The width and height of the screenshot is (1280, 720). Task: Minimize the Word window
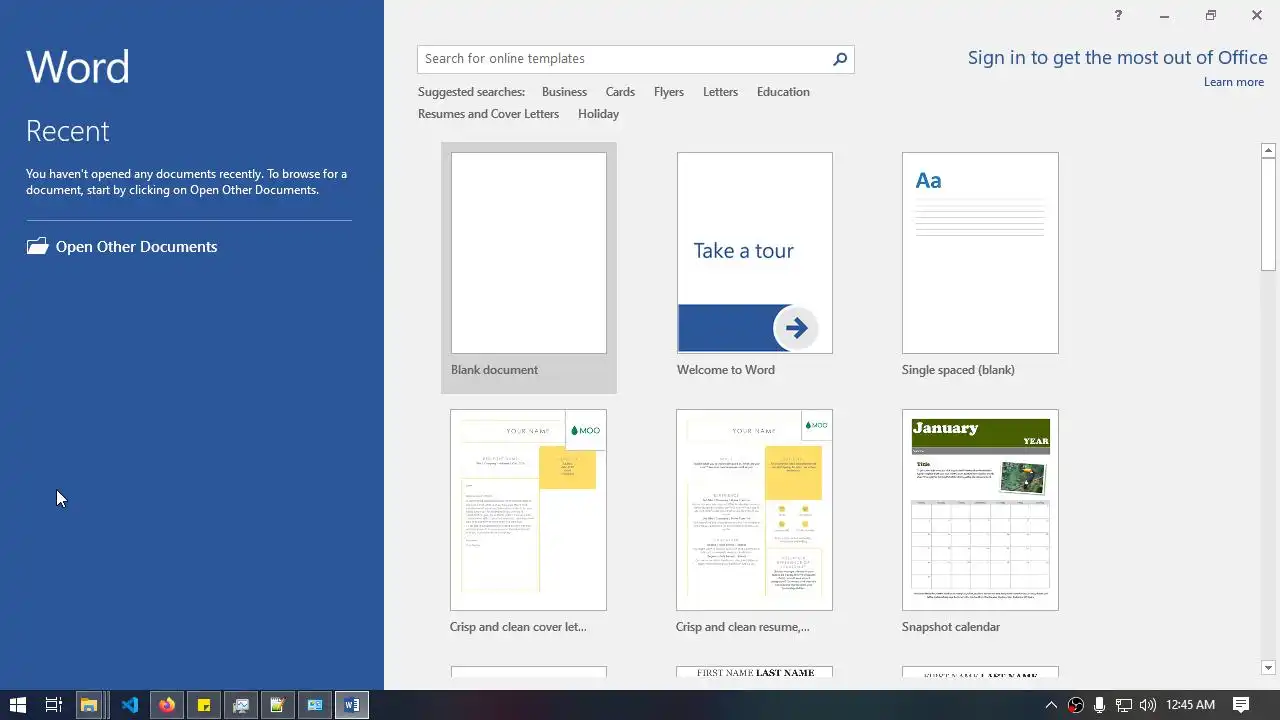coord(1164,15)
